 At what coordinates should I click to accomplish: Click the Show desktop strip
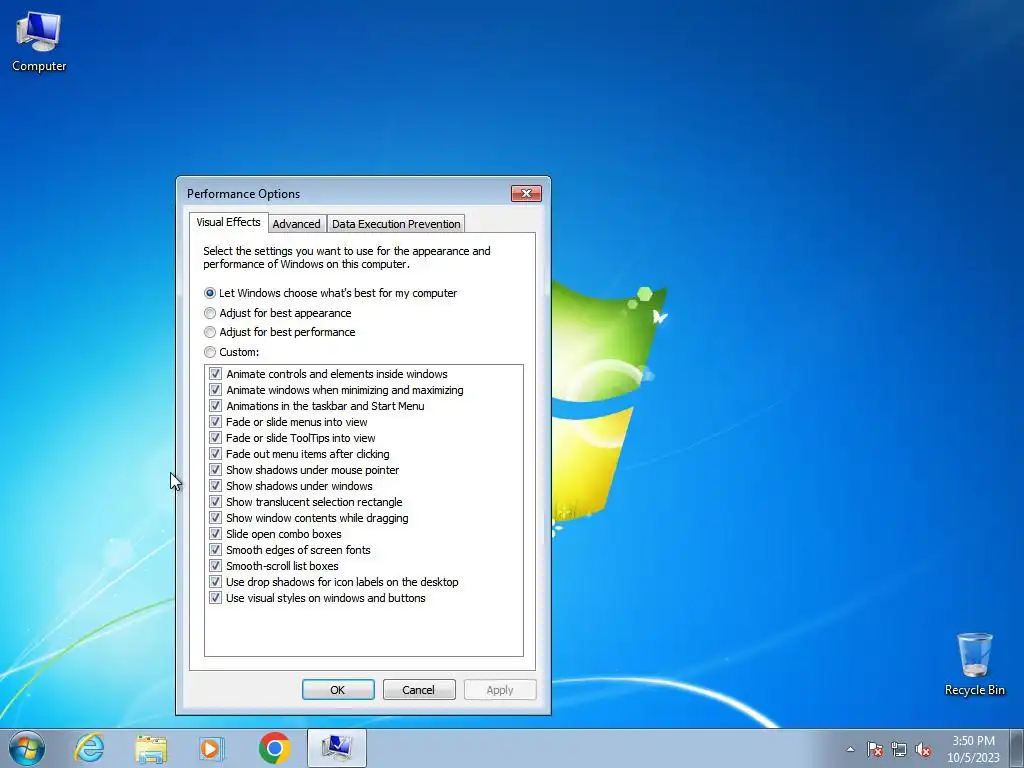tap(1017, 748)
